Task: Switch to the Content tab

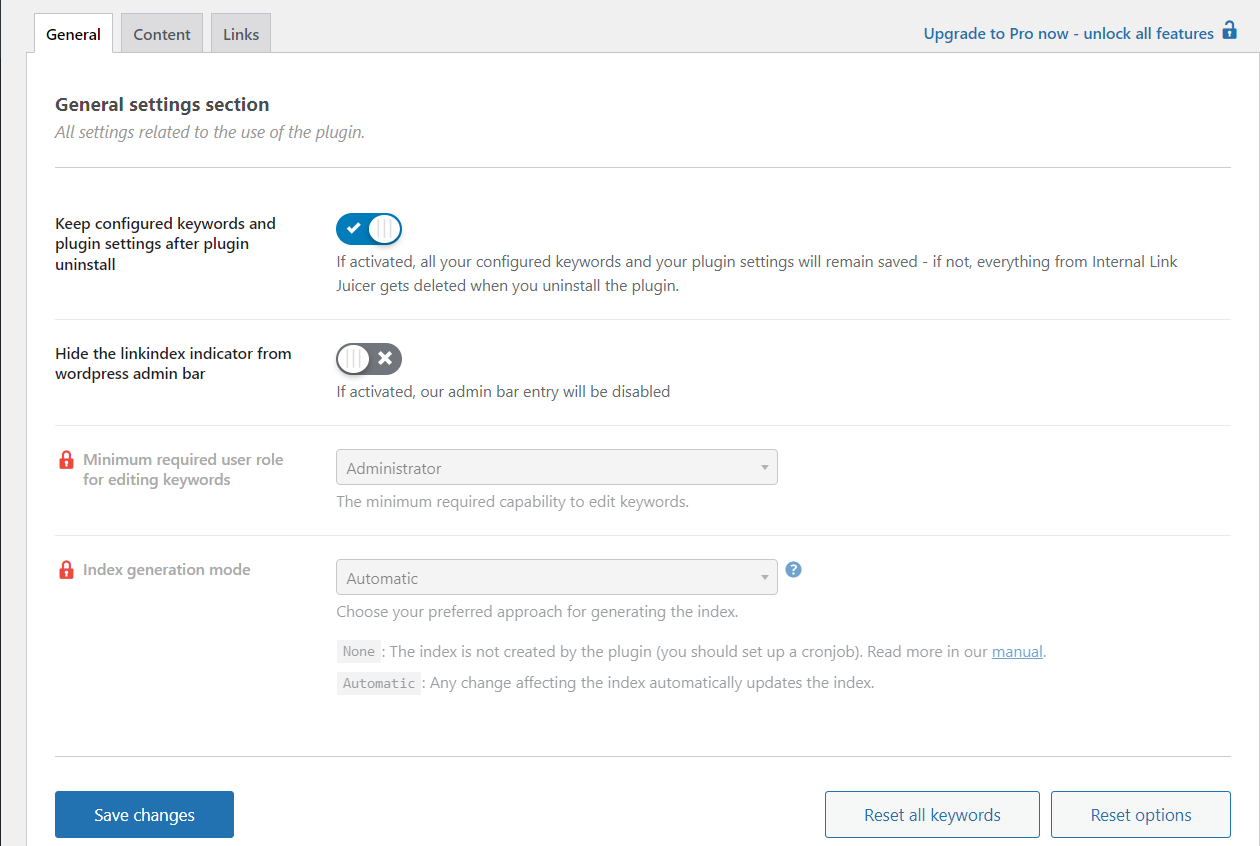Action: click(161, 33)
